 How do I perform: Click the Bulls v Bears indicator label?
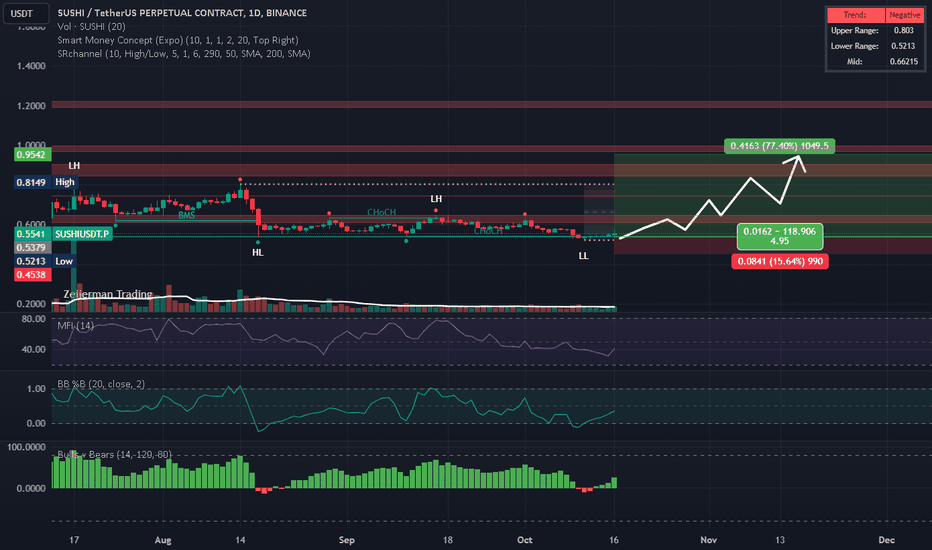(114, 455)
